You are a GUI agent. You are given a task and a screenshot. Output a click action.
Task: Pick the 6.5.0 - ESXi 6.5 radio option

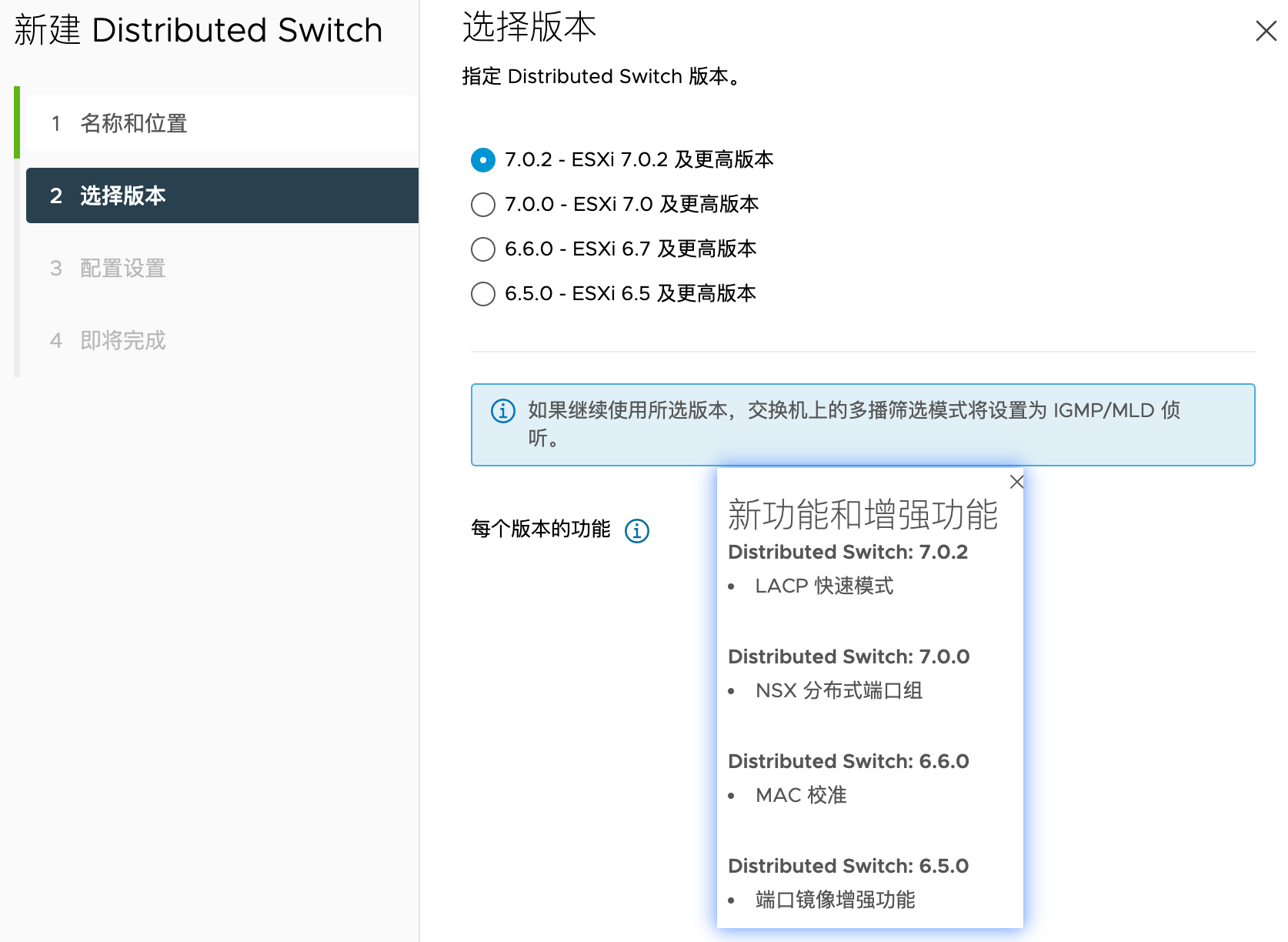tap(482, 294)
